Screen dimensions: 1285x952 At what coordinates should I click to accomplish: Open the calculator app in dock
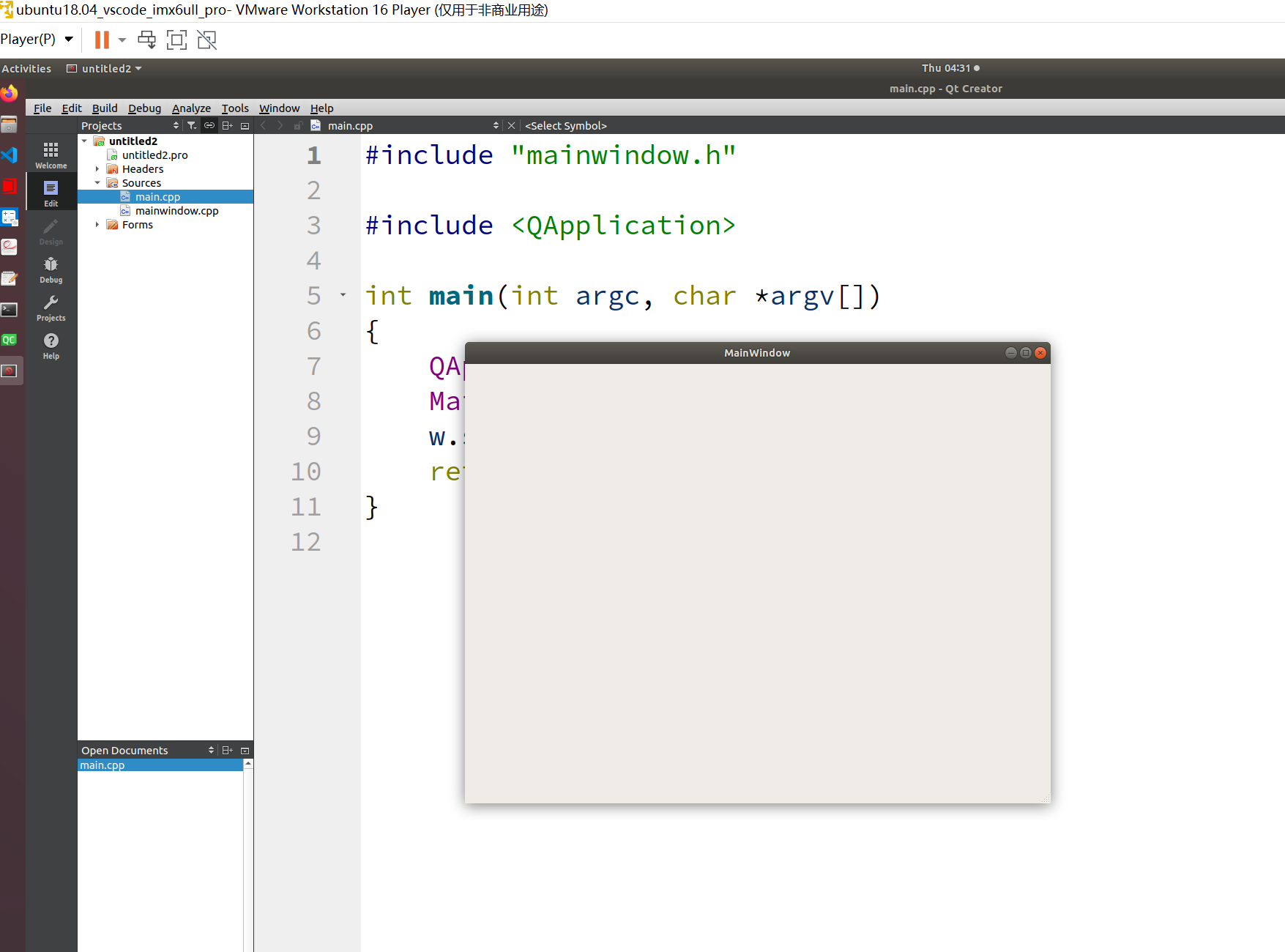pyautogui.click(x=10, y=217)
